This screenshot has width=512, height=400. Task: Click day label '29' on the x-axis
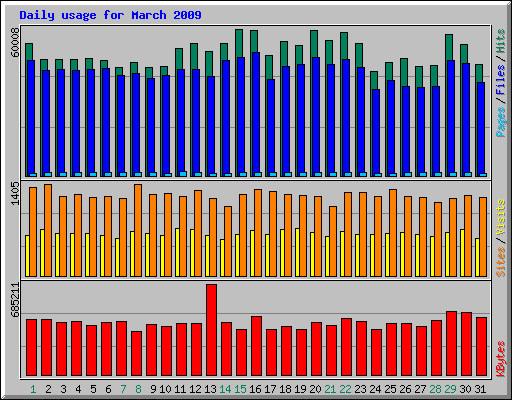450,389
